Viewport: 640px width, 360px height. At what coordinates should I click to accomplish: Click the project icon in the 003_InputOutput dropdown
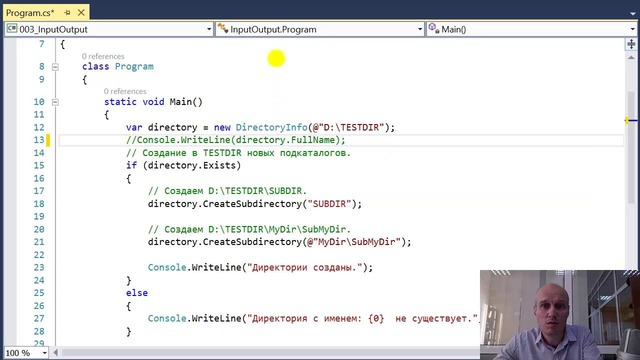pos(12,29)
